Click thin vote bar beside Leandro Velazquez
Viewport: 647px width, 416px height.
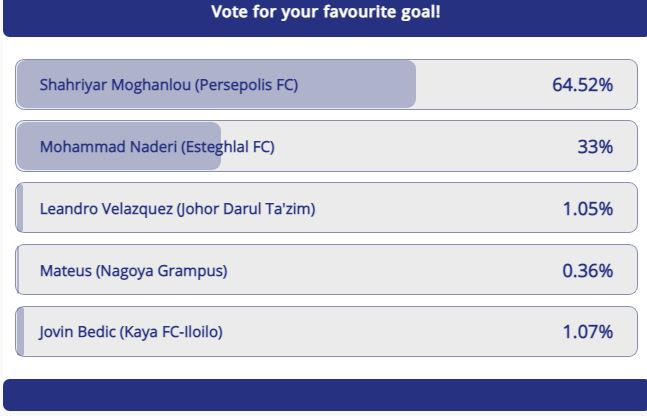(x=20, y=208)
